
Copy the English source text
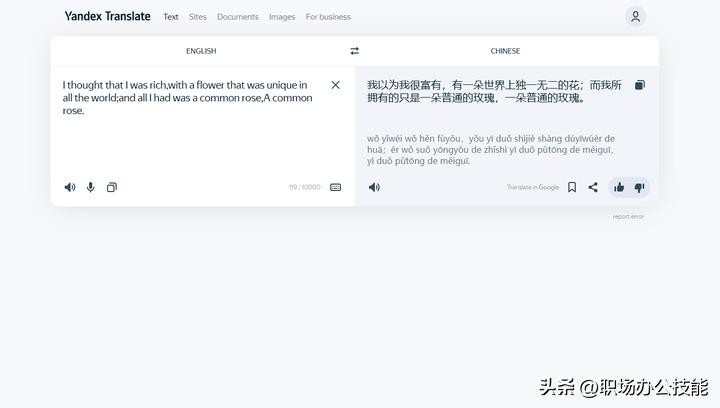tap(112, 187)
